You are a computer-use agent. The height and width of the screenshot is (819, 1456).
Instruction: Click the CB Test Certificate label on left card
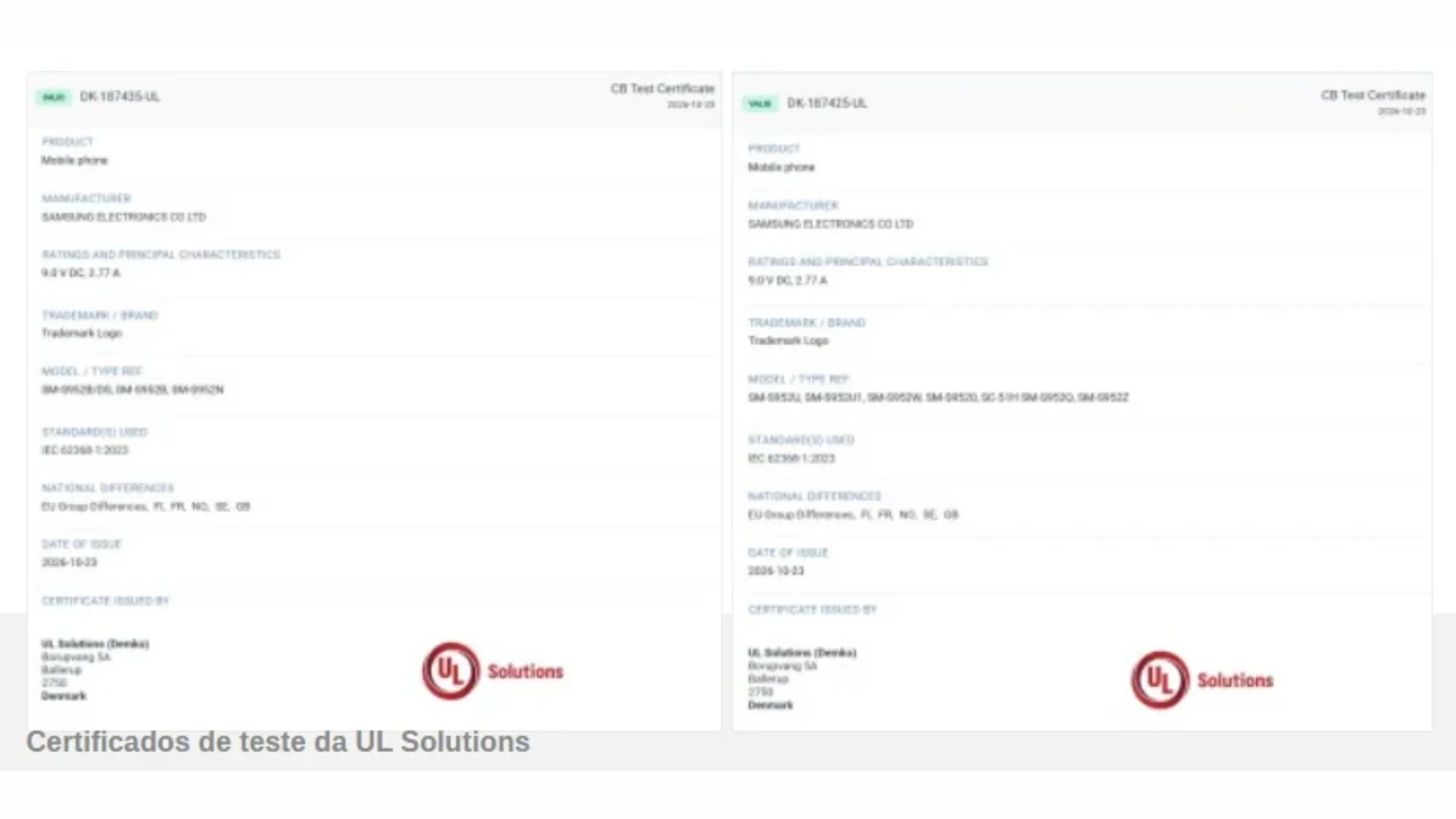[x=662, y=89]
